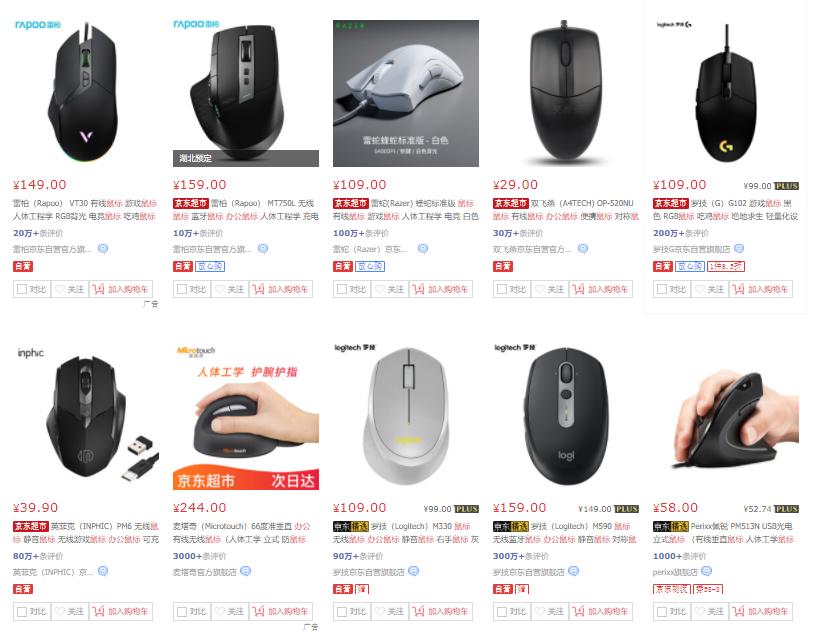The height and width of the screenshot is (640, 831).
Task: Click the 关注 heart icon for the Logitech M590 mouse
Action: coord(540,611)
